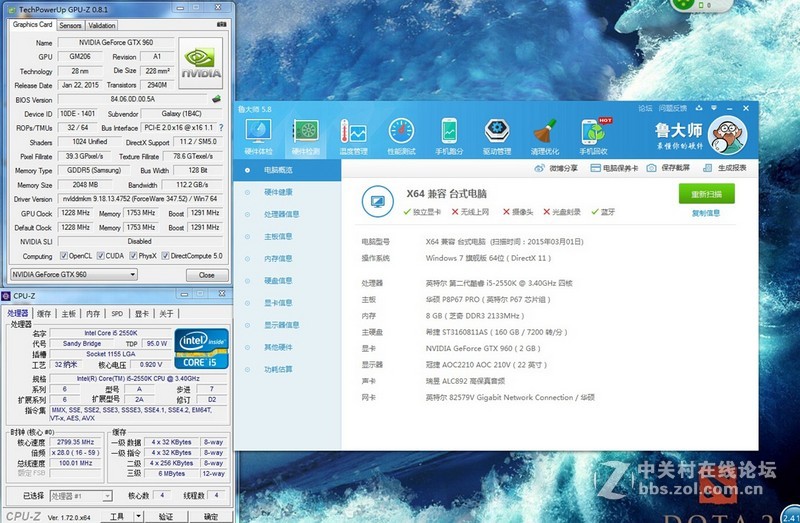Image resolution: width=800 pixels, height=523 pixels.
Task: Open Lu Dashi title bar dropdown menu icon
Action: click(713, 108)
